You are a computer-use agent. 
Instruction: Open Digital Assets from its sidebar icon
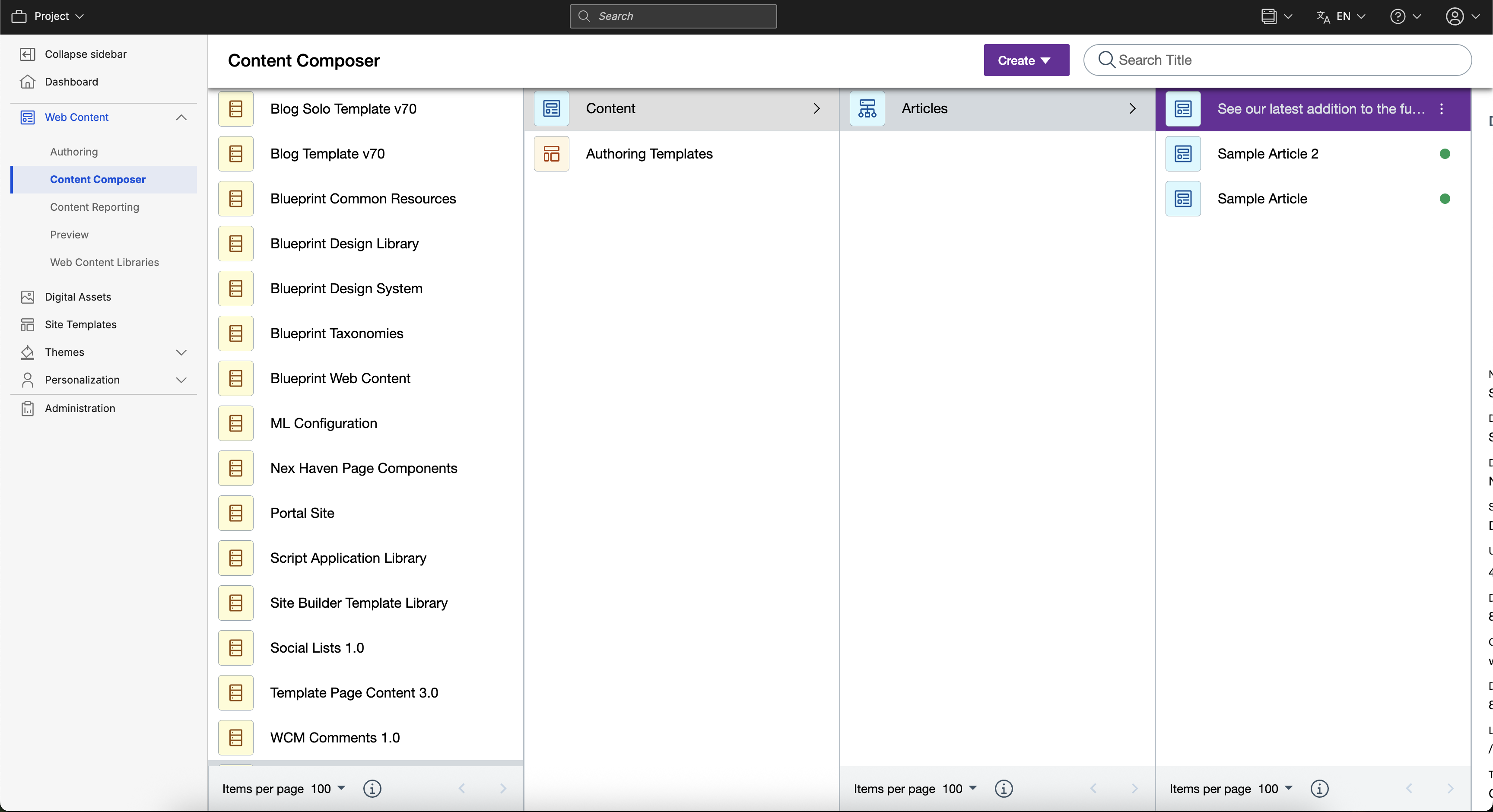(27, 296)
